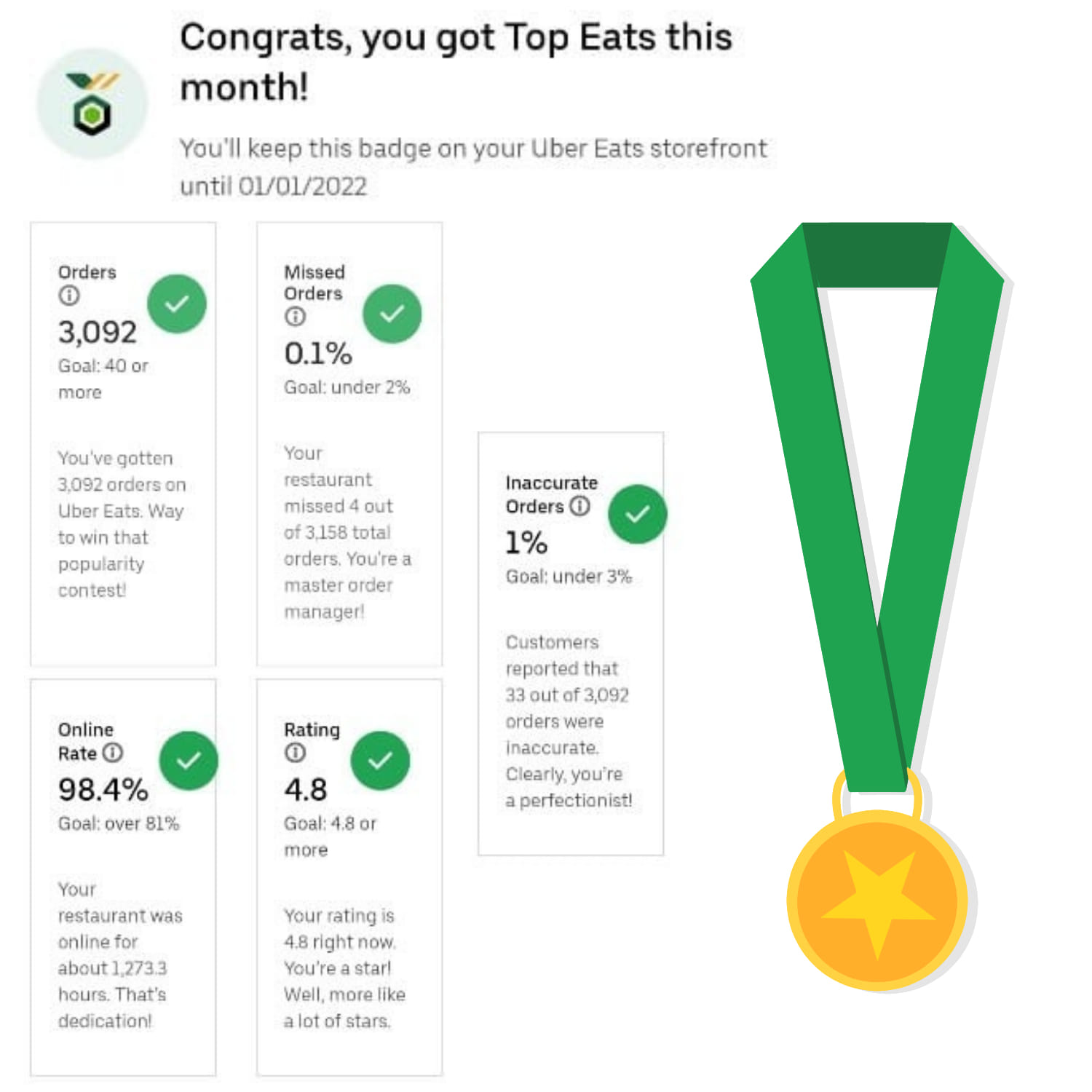Click the 0.1% missed orders value

tap(318, 354)
